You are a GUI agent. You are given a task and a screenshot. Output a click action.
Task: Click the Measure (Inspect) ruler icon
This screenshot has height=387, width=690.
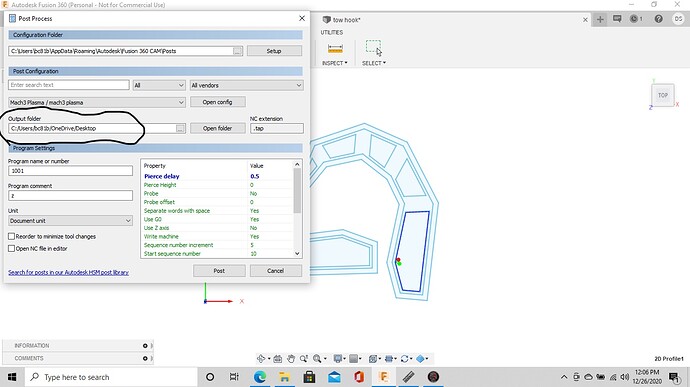click(335, 48)
